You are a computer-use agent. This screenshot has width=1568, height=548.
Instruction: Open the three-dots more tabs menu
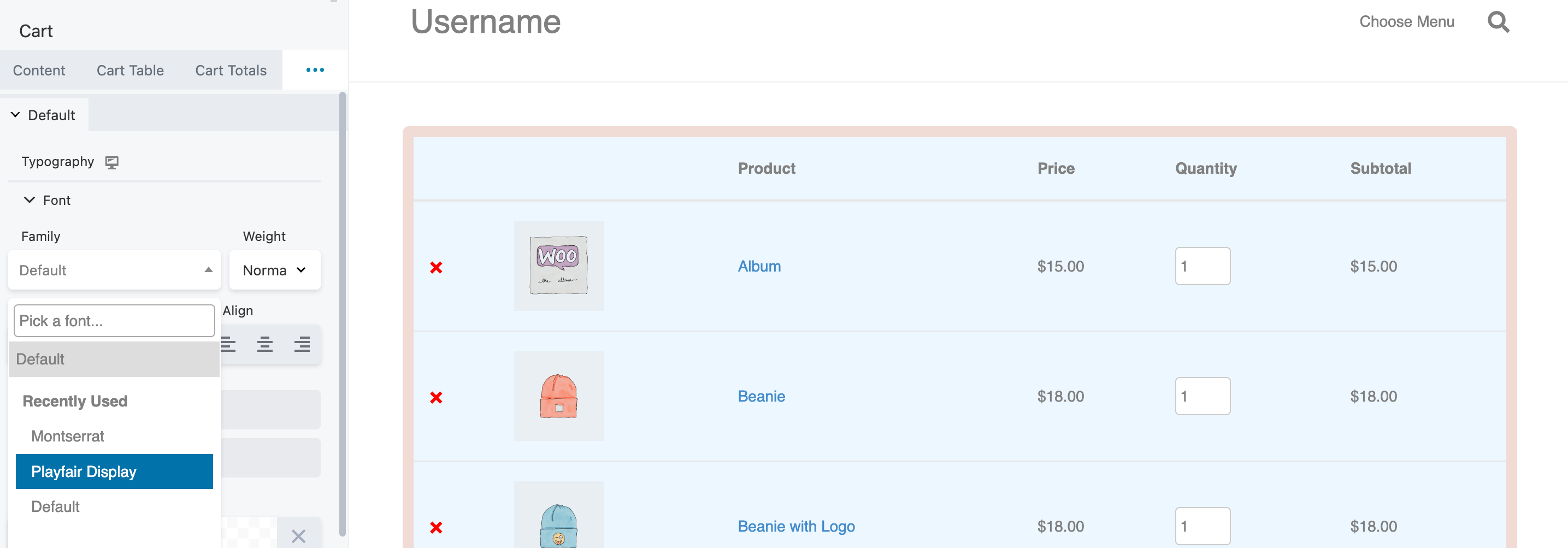point(315,70)
